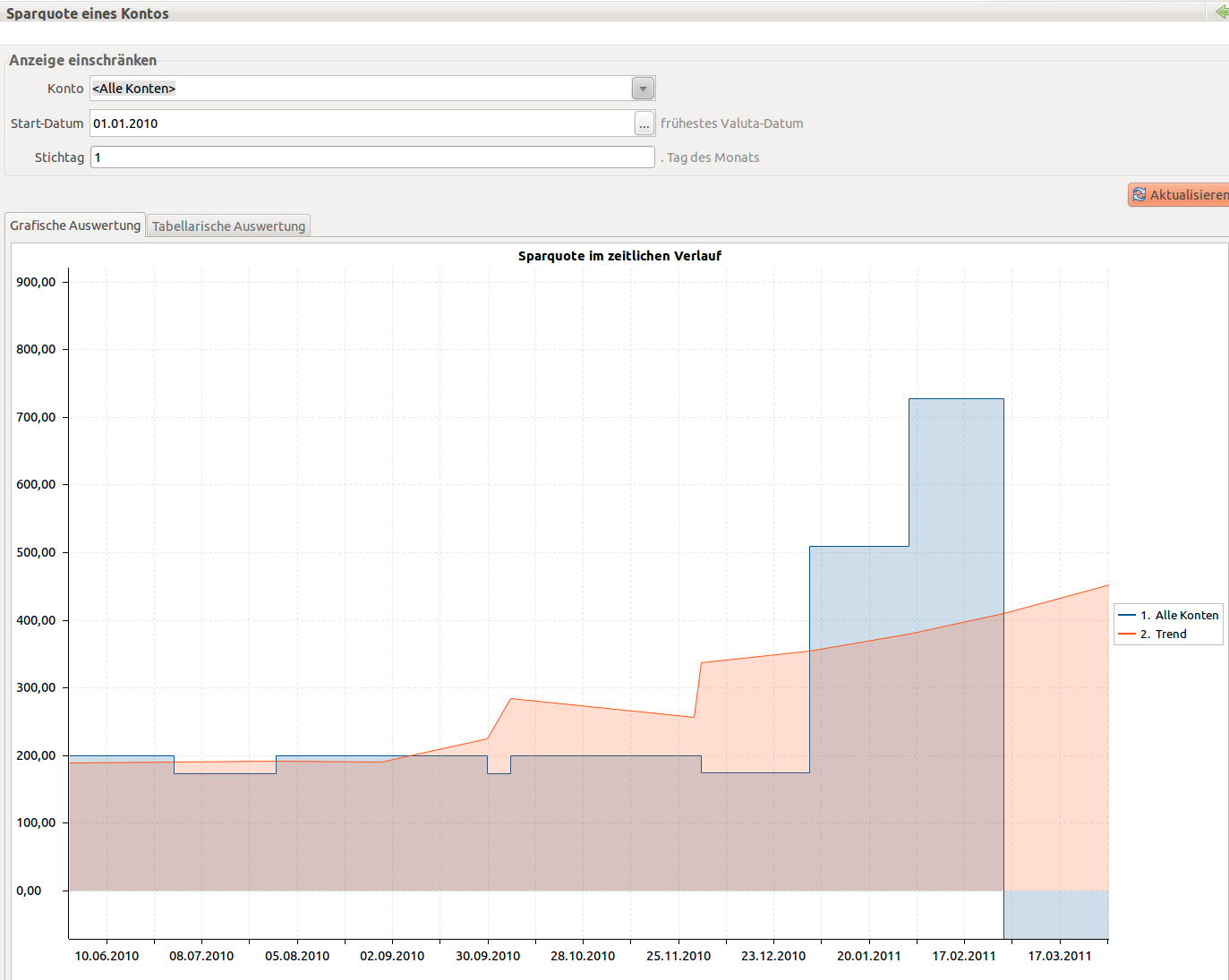Click the blue Alle Konten legend line
The image size is (1229, 980).
point(1126,615)
